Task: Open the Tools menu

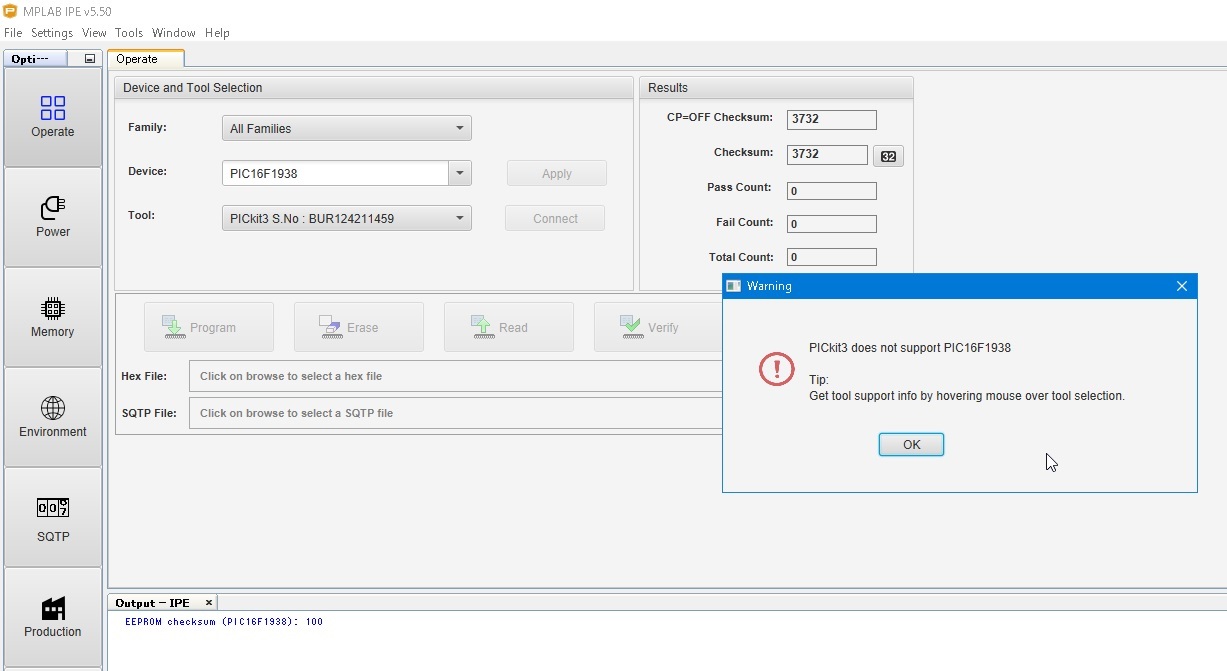Action: [129, 33]
